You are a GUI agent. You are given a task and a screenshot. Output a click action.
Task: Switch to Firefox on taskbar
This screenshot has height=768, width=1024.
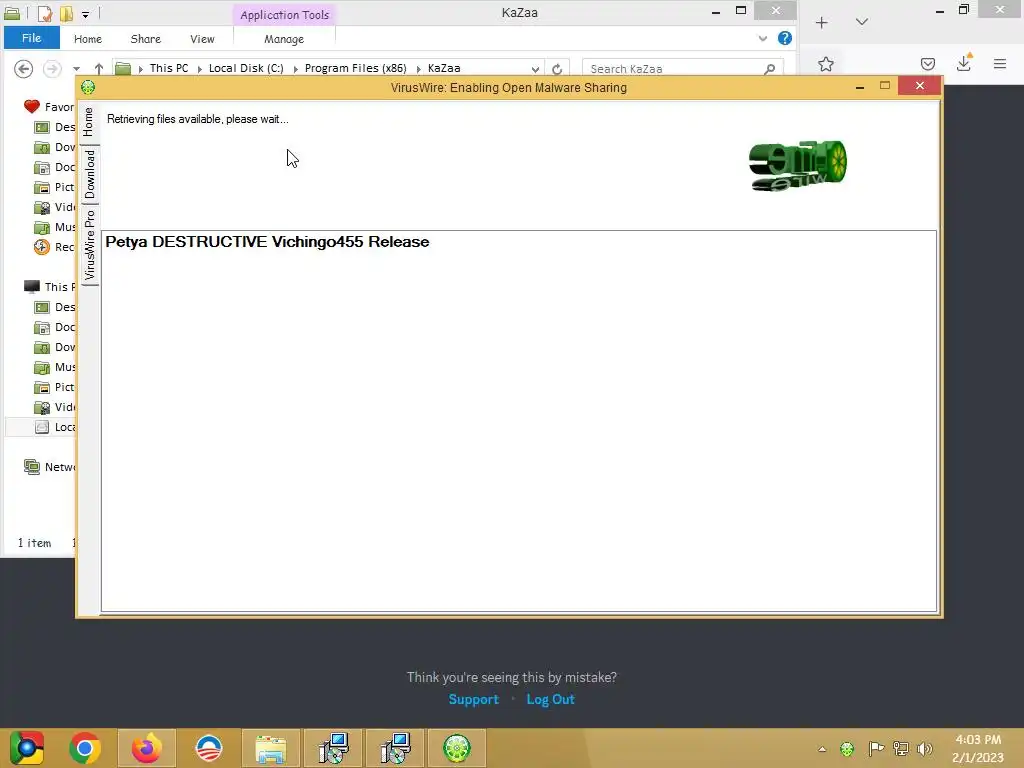[146, 748]
